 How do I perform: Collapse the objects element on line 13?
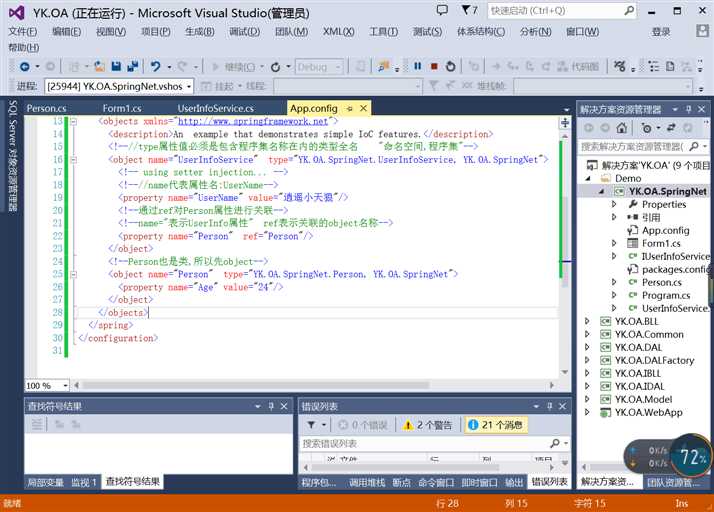(x=73, y=122)
